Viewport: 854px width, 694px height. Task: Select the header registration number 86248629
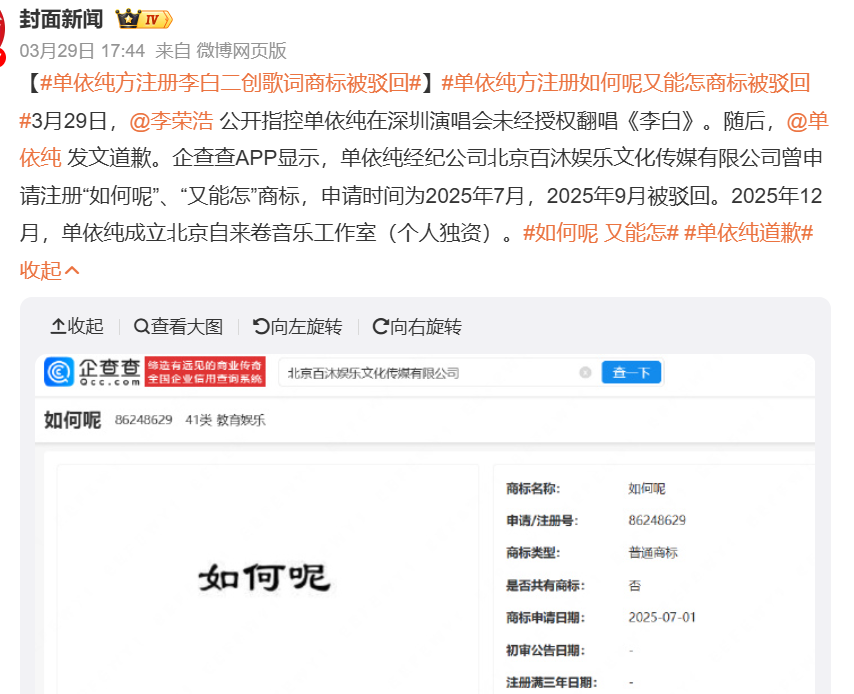(x=144, y=420)
